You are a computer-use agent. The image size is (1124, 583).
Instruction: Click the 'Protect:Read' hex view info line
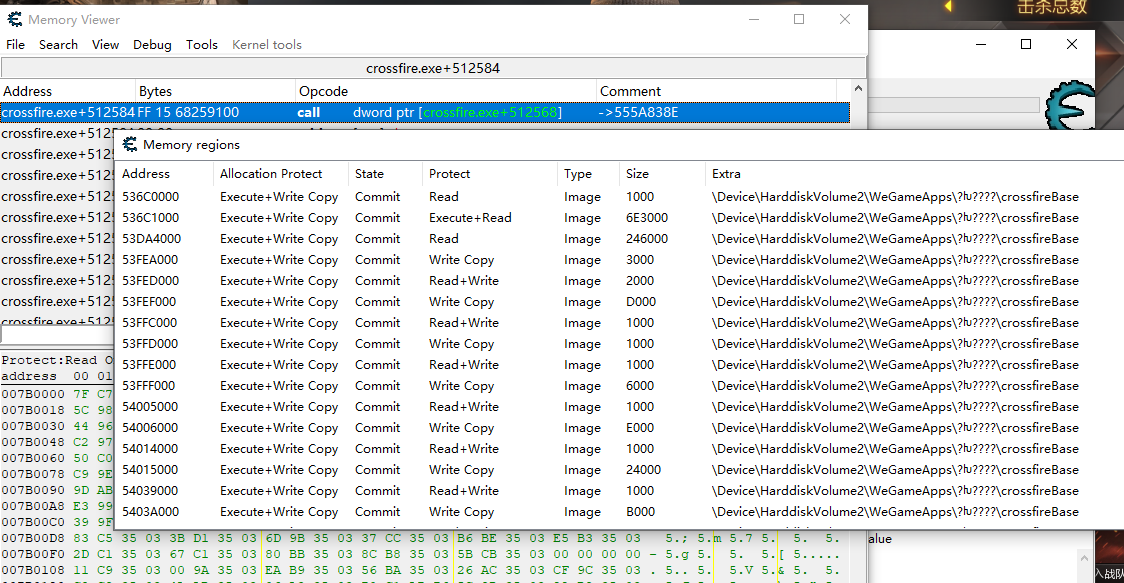[x=57, y=360]
